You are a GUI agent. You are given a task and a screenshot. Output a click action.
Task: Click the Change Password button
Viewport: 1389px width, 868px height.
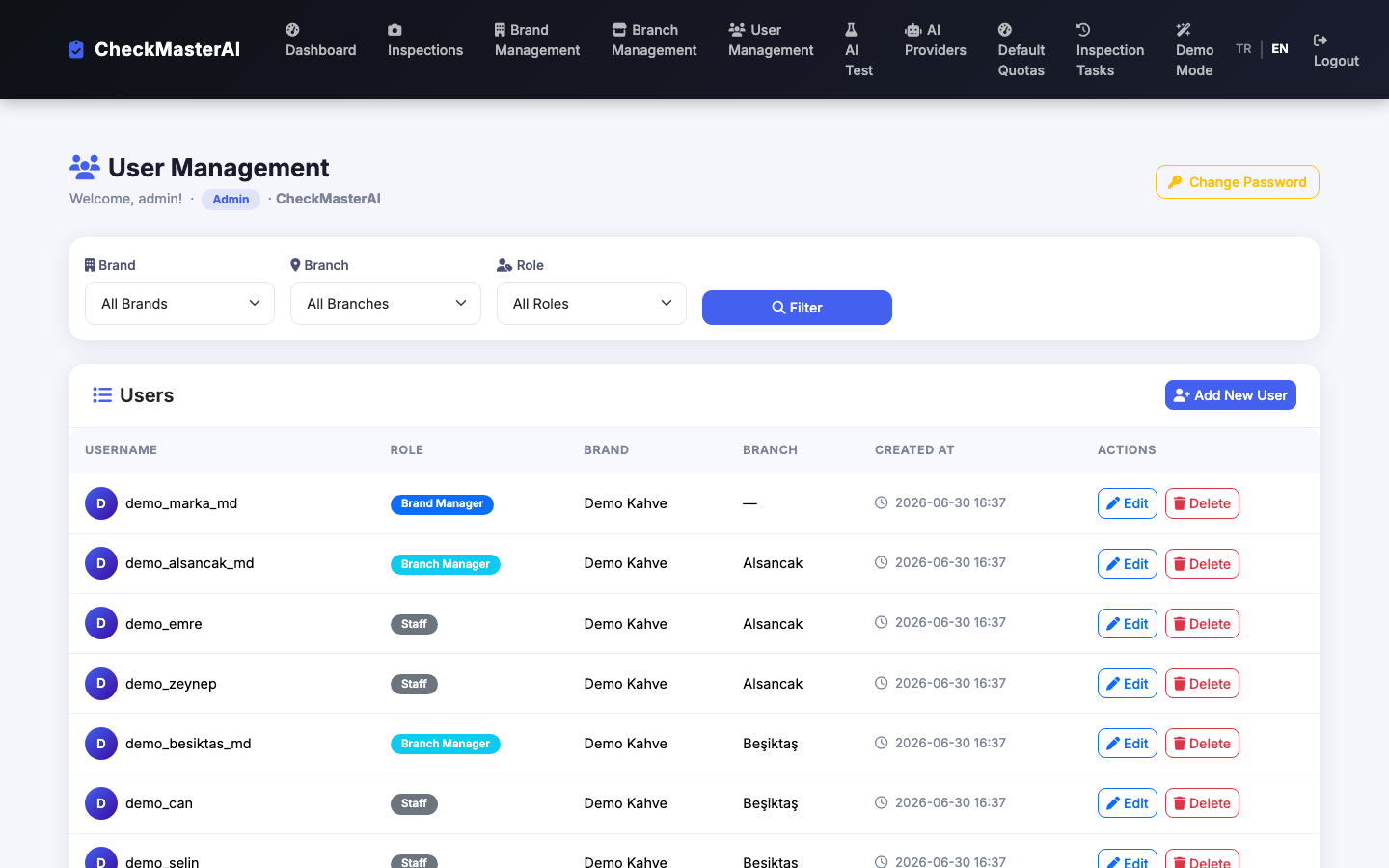tap(1238, 182)
